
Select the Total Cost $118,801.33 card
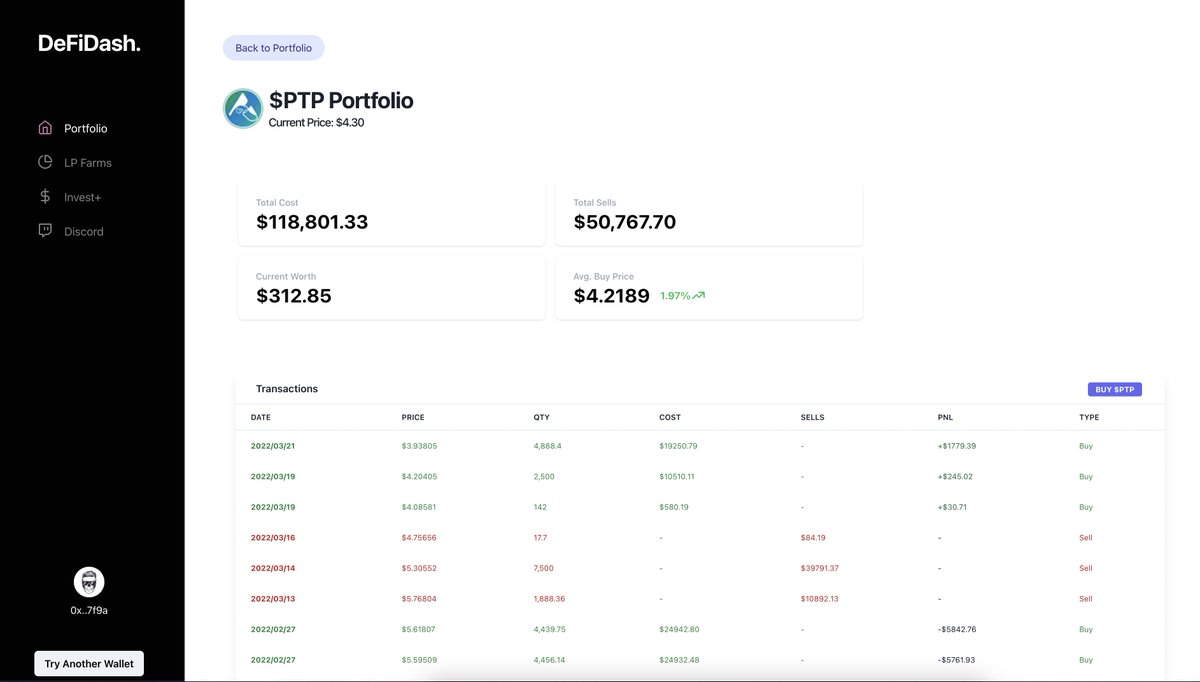(391, 214)
